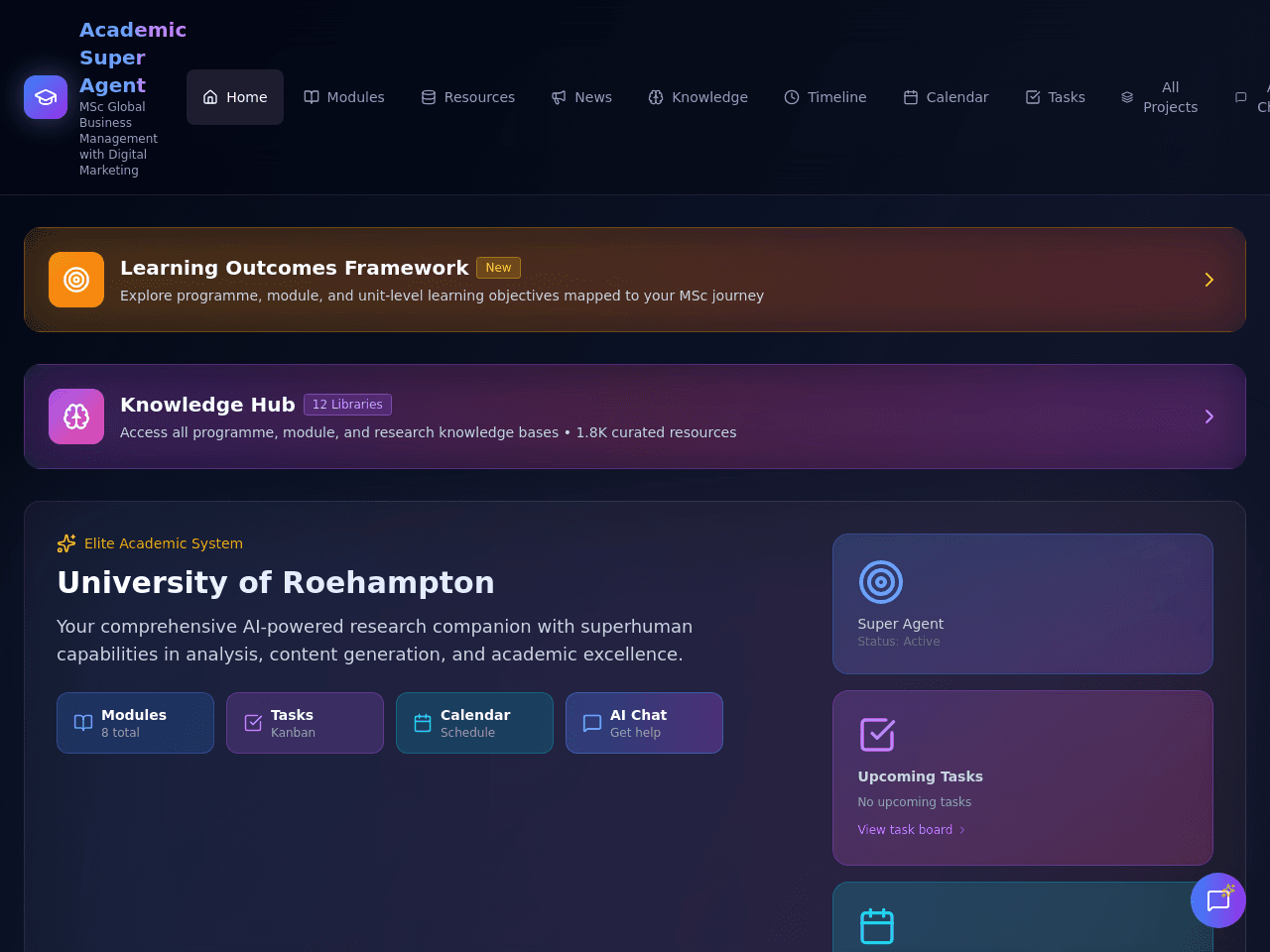Click the layers icon beside All Projects

pyautogui.click(x=1127, y=97)
